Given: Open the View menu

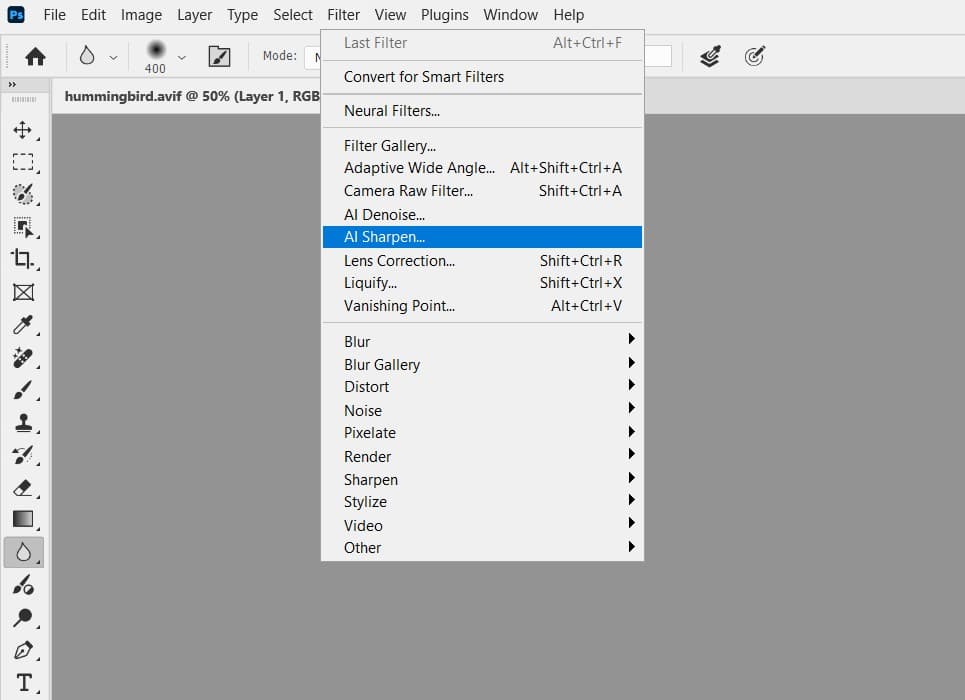Looking at the screenshot, I should [390, 15].
